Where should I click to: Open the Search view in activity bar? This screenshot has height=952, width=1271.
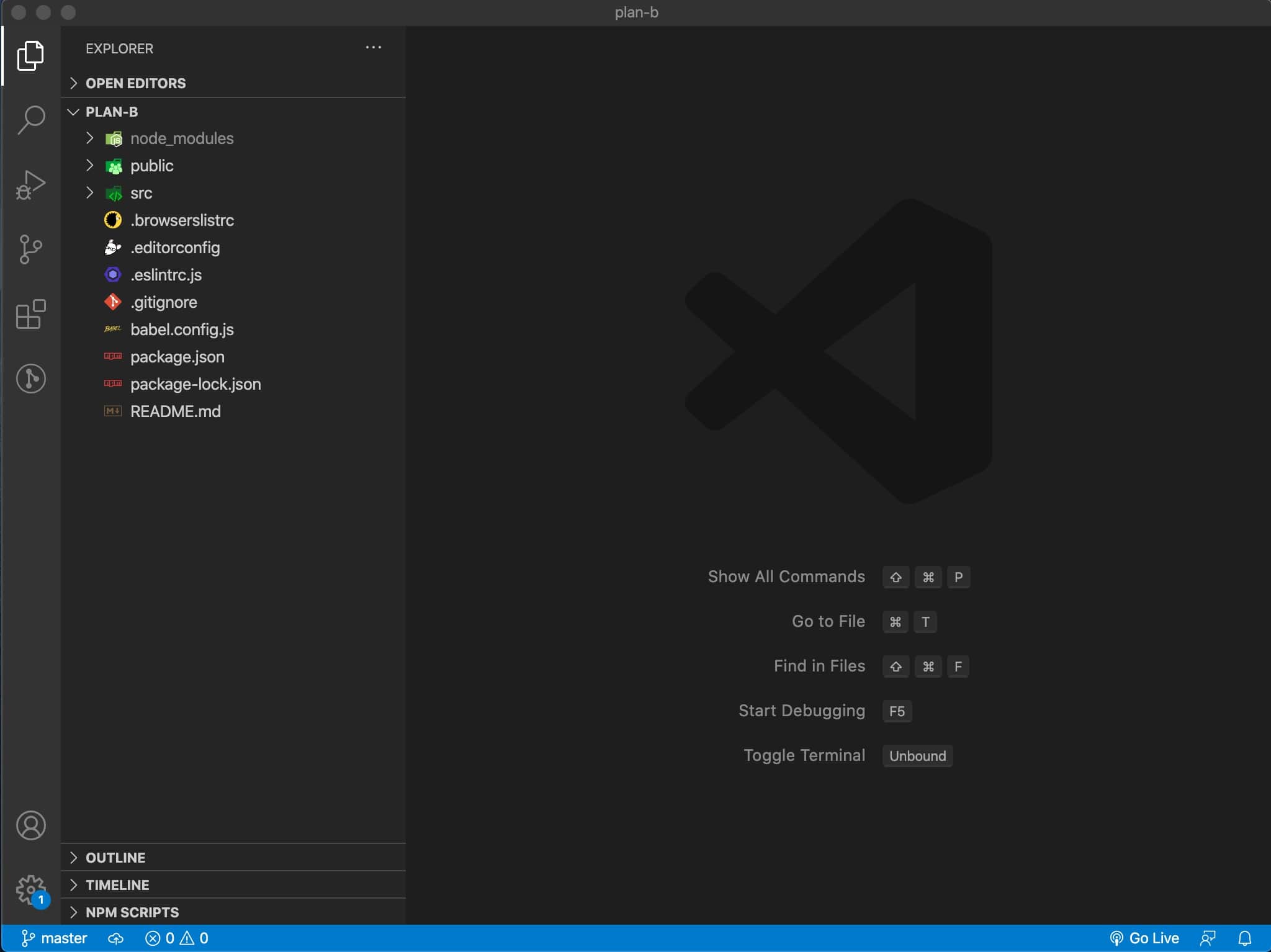[31, 120]
